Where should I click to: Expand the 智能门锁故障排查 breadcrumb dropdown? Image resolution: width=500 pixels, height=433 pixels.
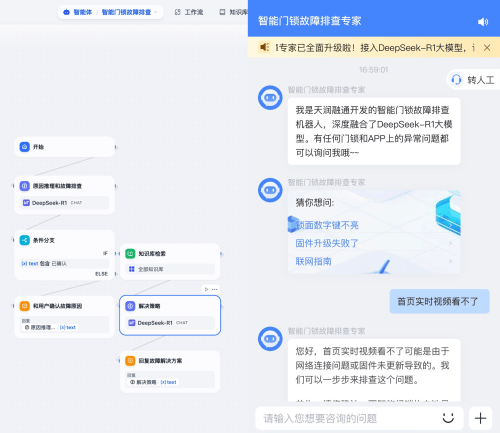156,12
